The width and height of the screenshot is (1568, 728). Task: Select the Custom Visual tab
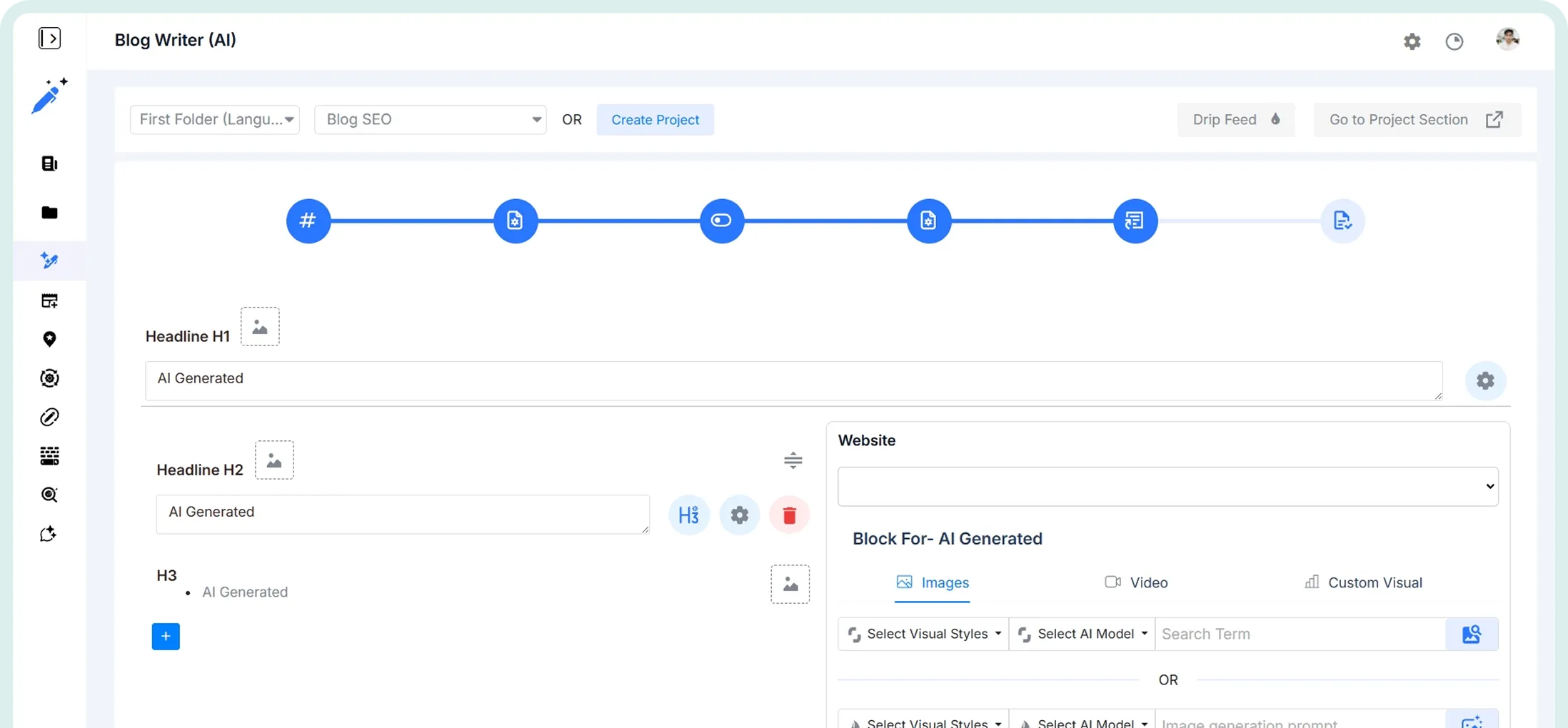1363,582
